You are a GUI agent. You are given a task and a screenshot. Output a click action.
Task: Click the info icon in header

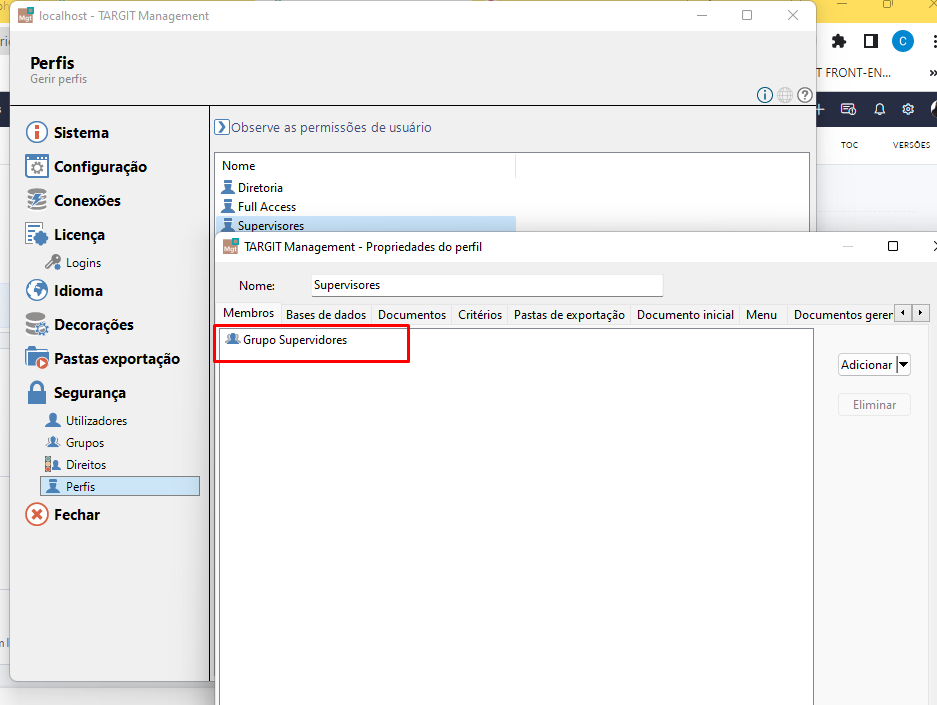pos(765,95)
